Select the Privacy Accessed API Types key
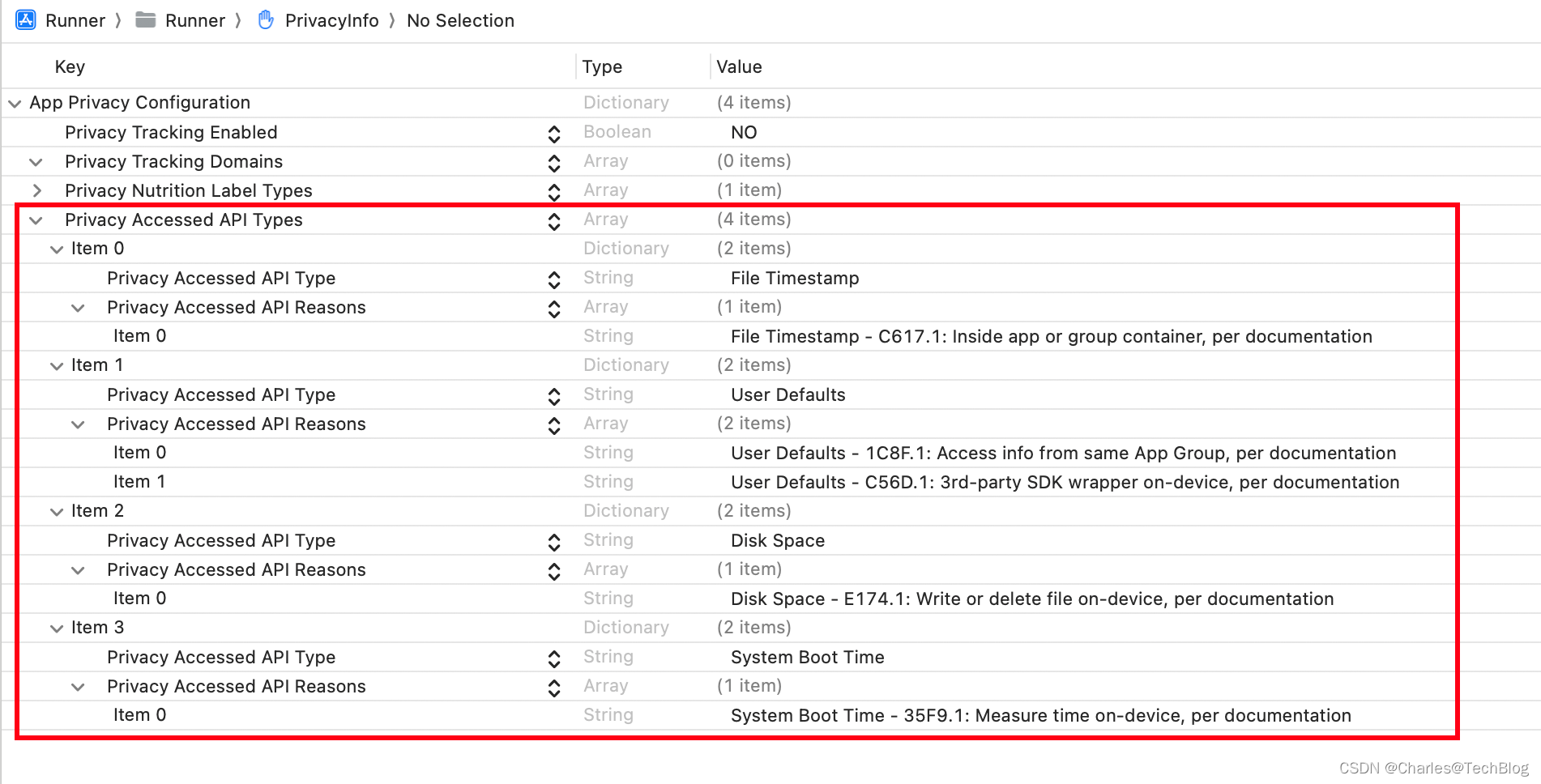Screen dimensions: 1541x784 [x=184, y=219]
